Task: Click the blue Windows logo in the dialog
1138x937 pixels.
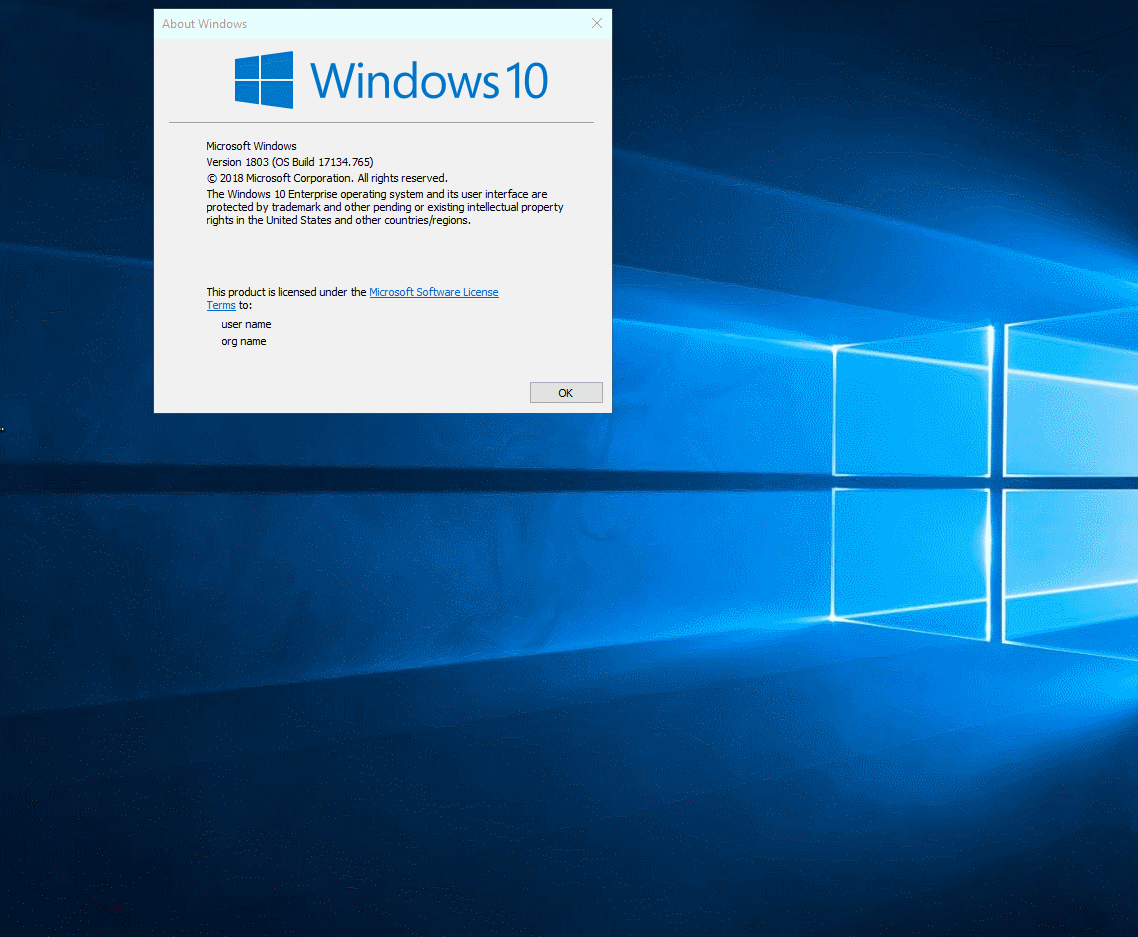Action: (x=264, y=80)
